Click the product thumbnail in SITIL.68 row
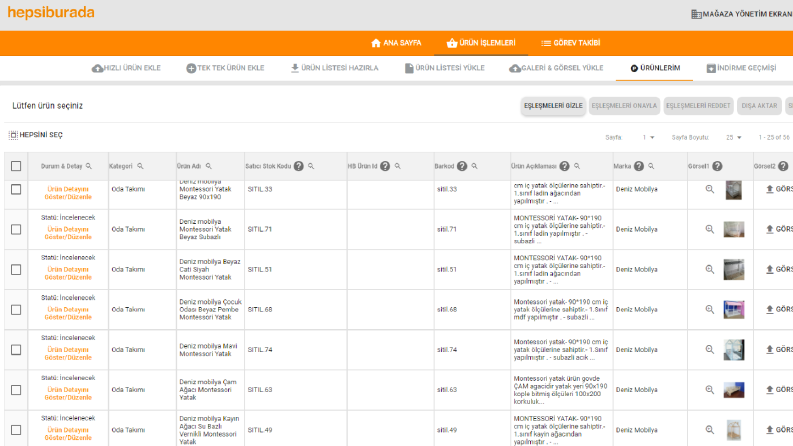 click(734, 309)
